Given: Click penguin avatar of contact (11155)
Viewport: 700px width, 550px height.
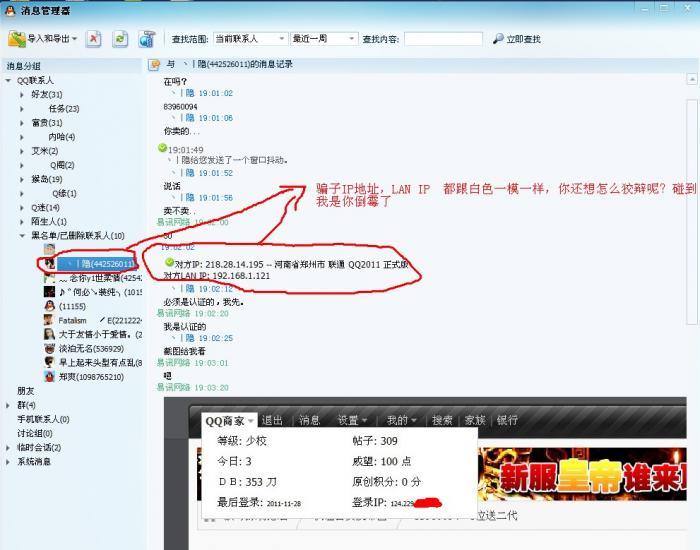Looking at the screenshot, I should coord(49,306).
